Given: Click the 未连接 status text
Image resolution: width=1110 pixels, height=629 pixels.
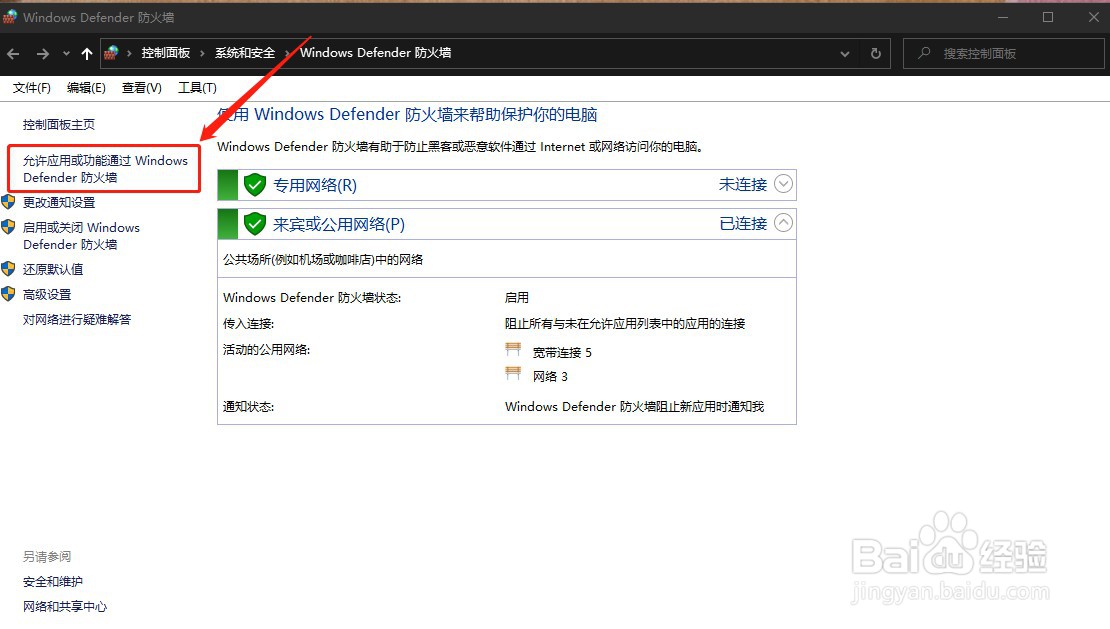Looking at the screenshot, I should point(743,185).
